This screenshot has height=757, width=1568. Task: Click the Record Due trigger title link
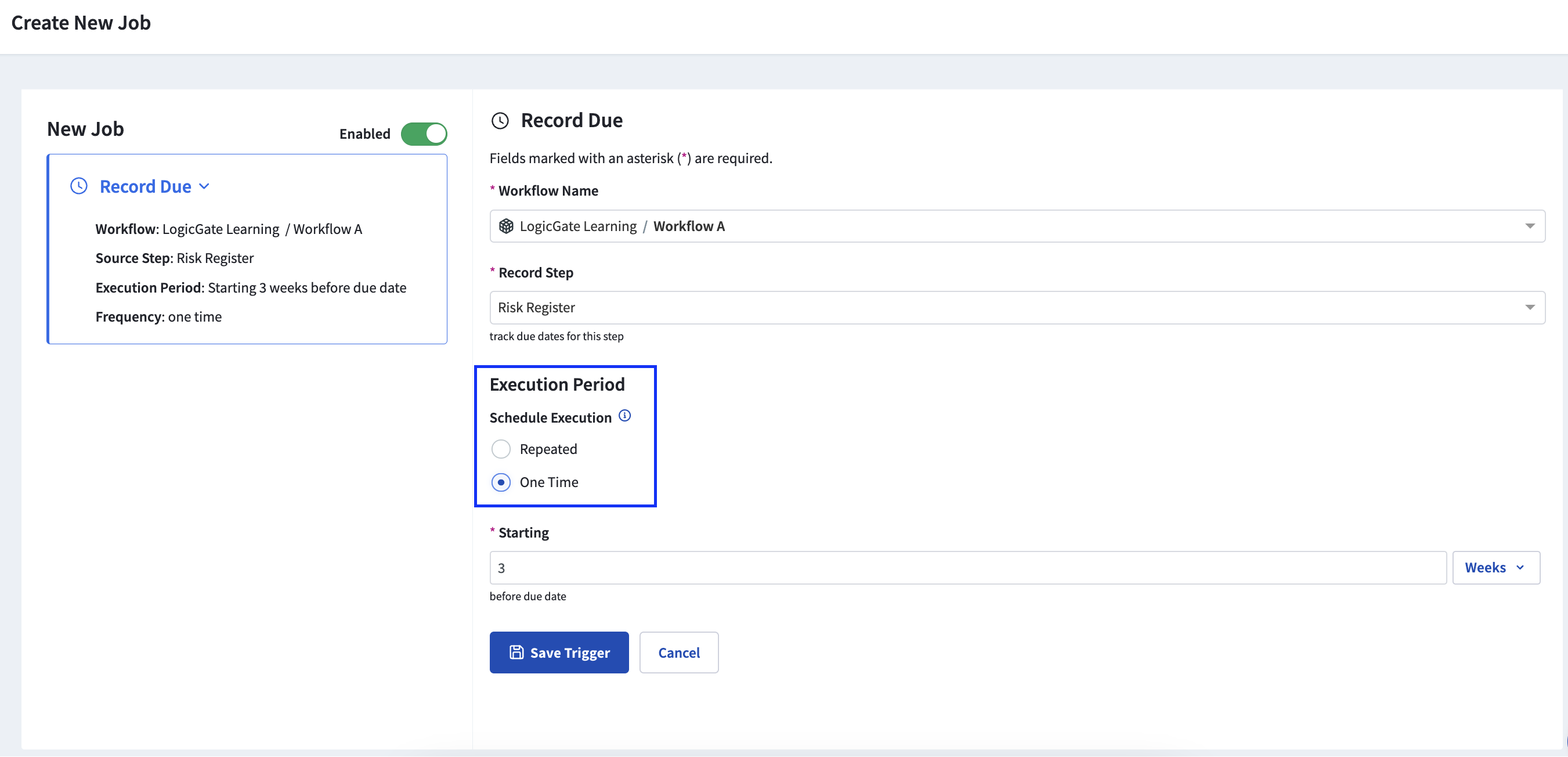click(x=146, y=186)
